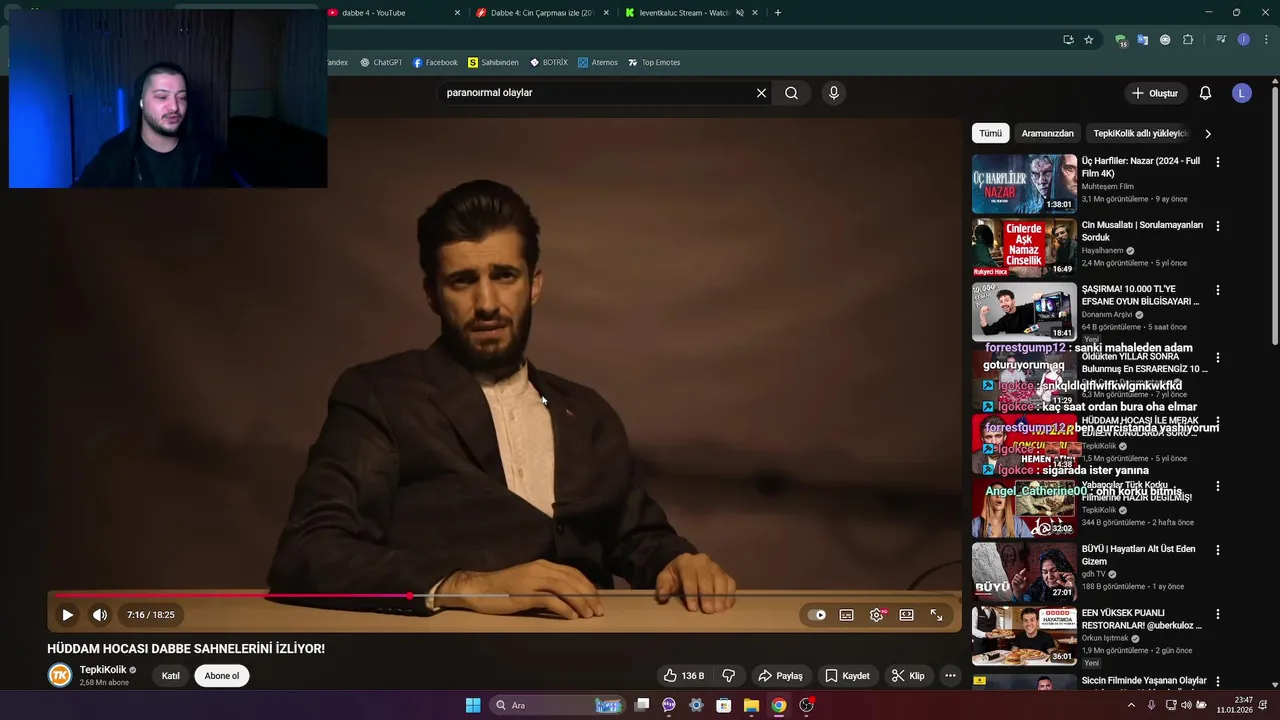Open Top Emotes bookmark

click(x=654, y=62)
